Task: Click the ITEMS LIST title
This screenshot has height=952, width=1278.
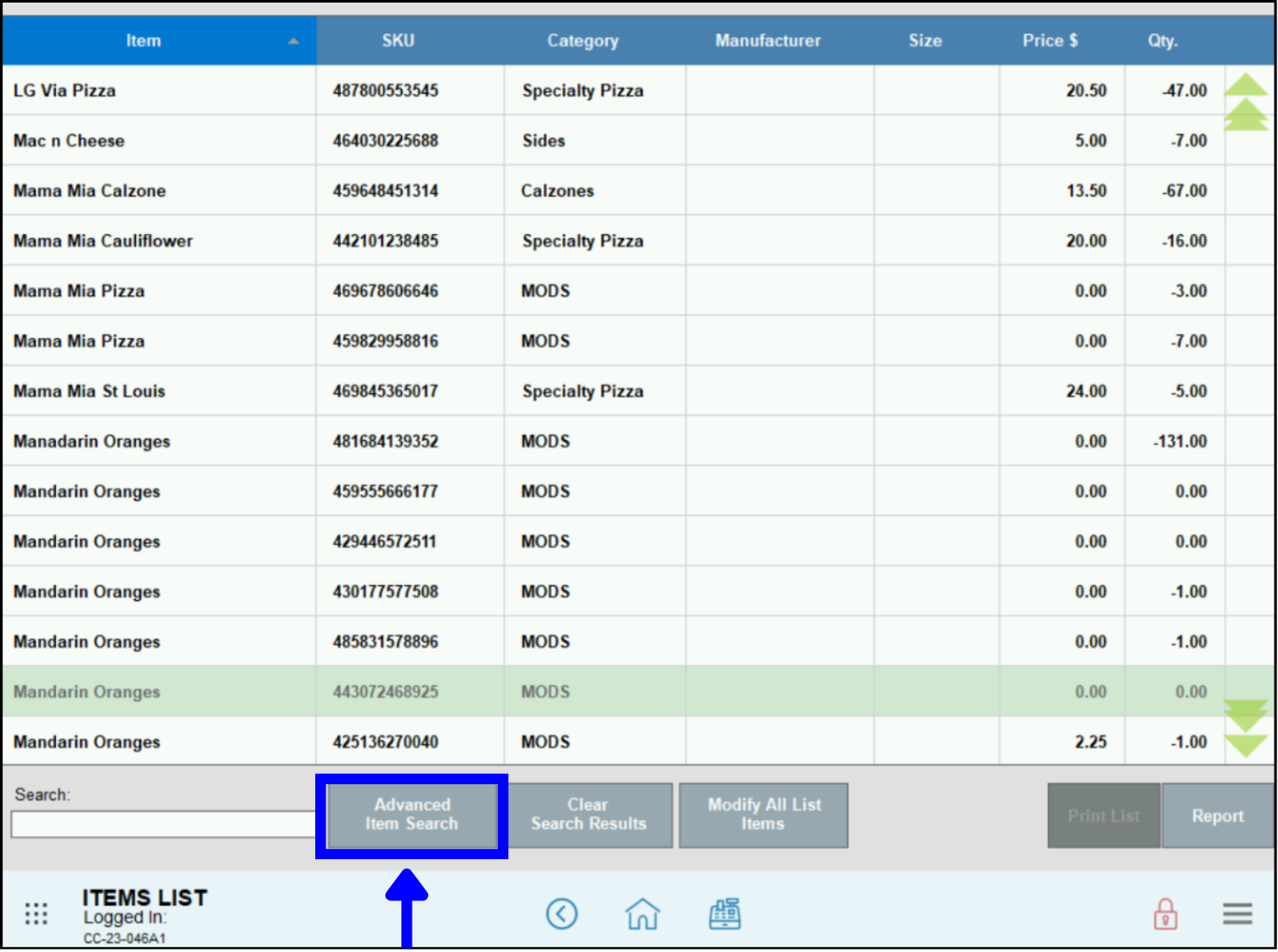Action: [x=145, y=898]
